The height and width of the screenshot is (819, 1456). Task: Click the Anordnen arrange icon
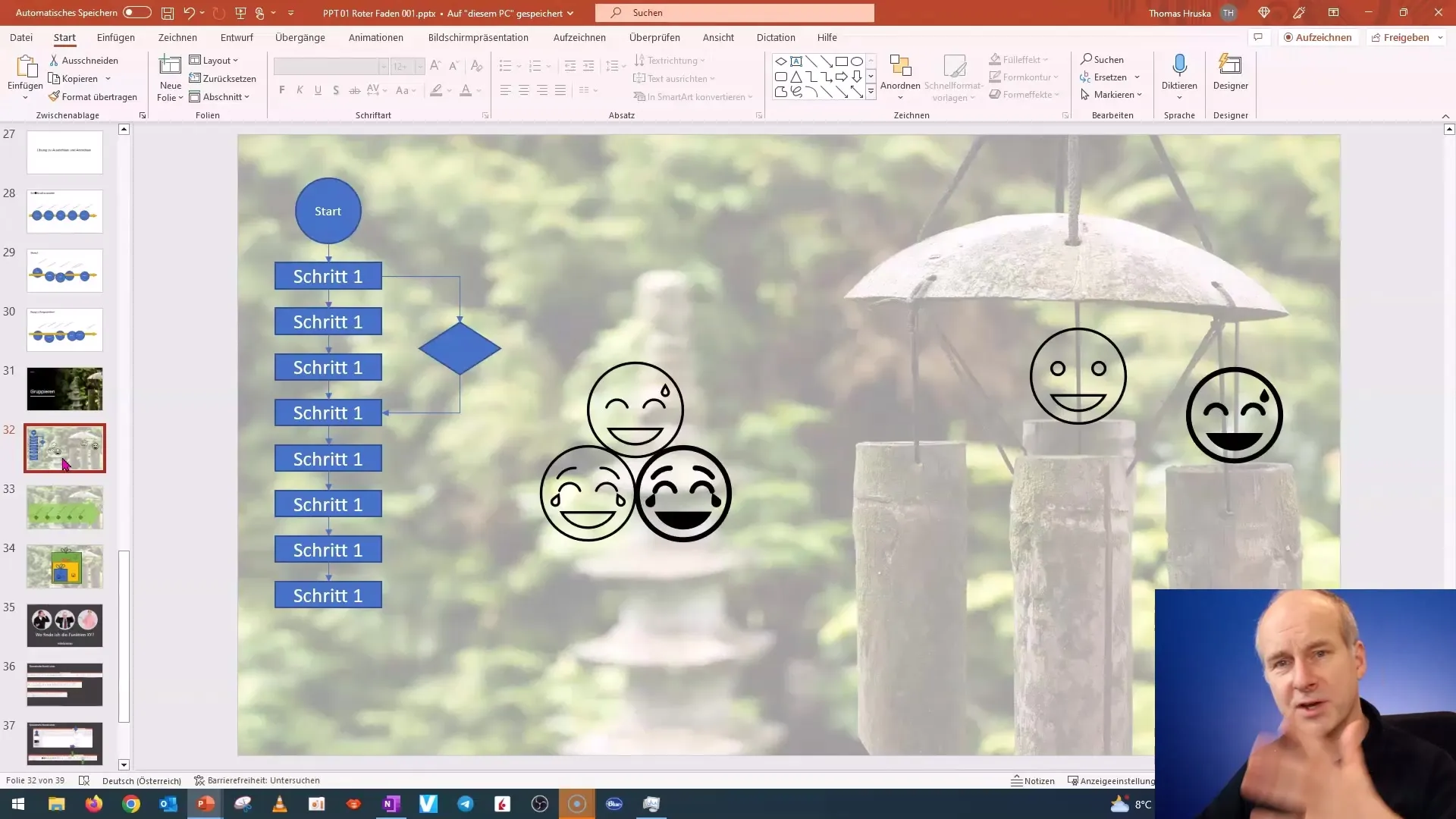[900, 66]
